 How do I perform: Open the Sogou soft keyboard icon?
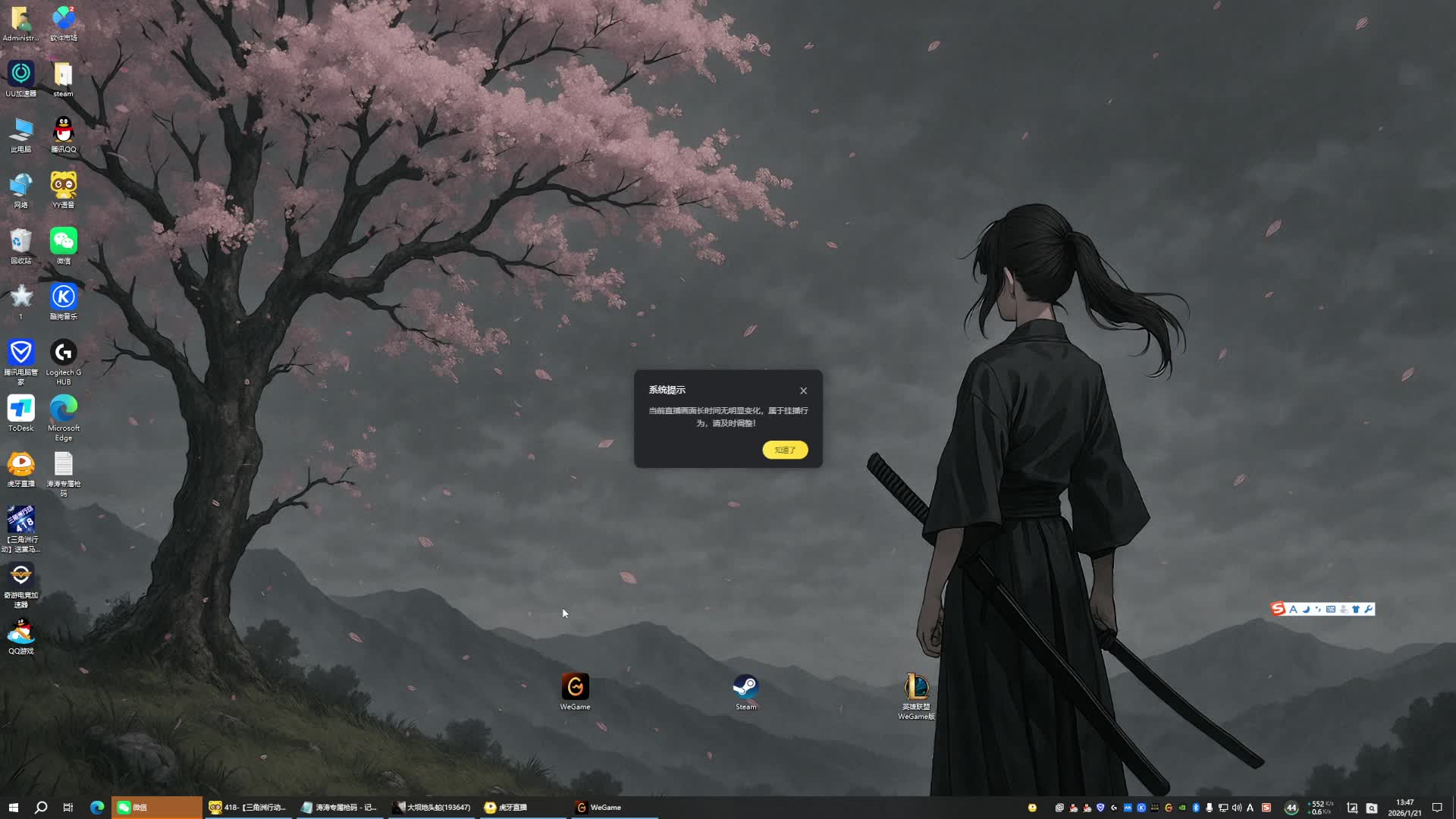[x=1331, y=609]
